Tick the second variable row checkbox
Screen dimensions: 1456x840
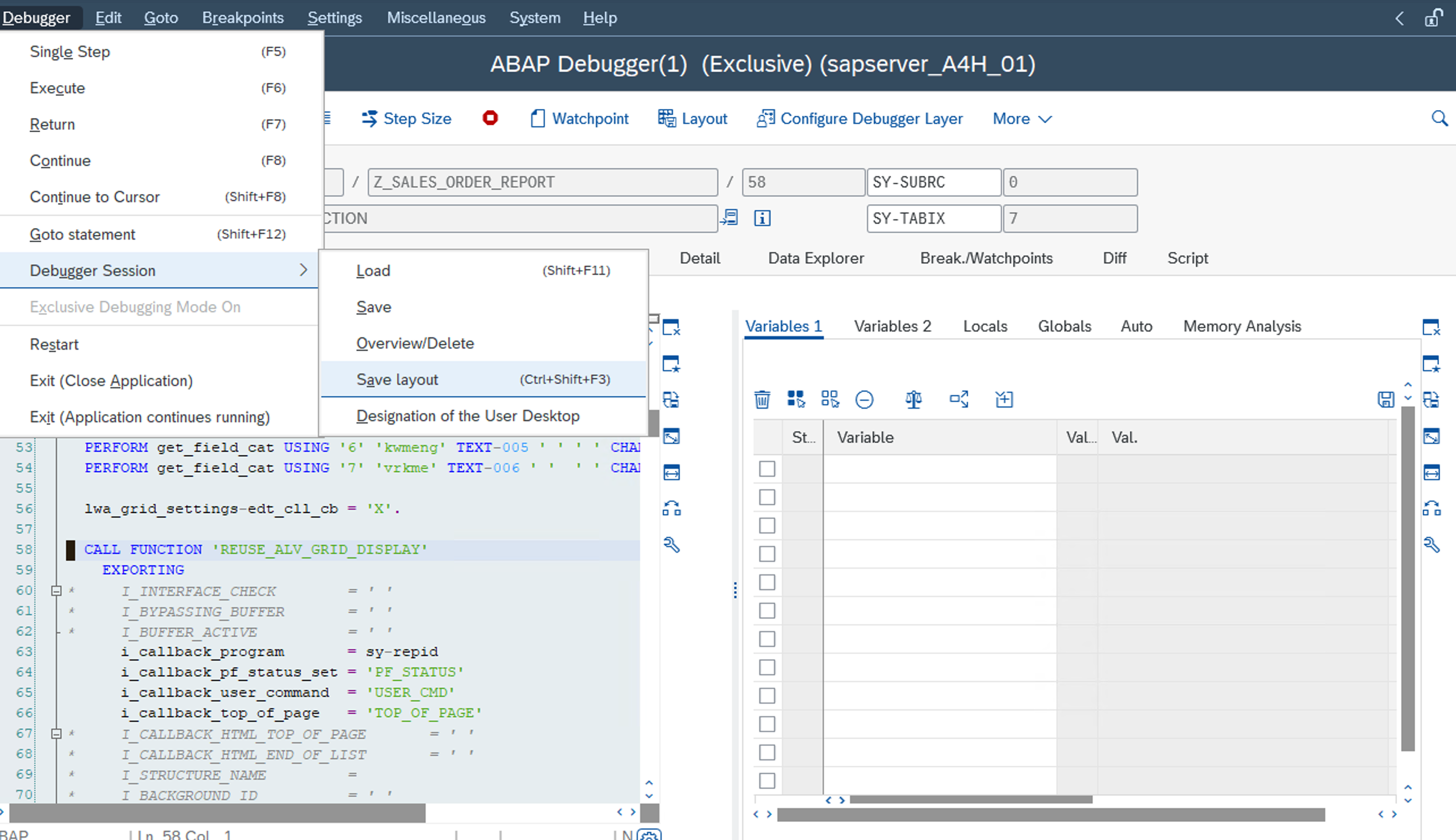(767, 497)
